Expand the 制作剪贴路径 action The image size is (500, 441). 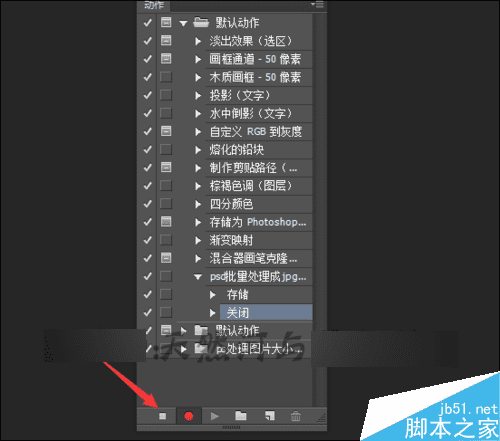tap(198, 168)
